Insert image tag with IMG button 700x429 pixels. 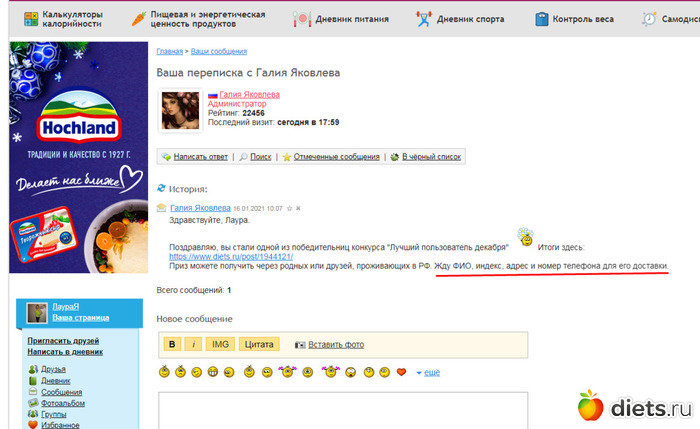(220, 345)
